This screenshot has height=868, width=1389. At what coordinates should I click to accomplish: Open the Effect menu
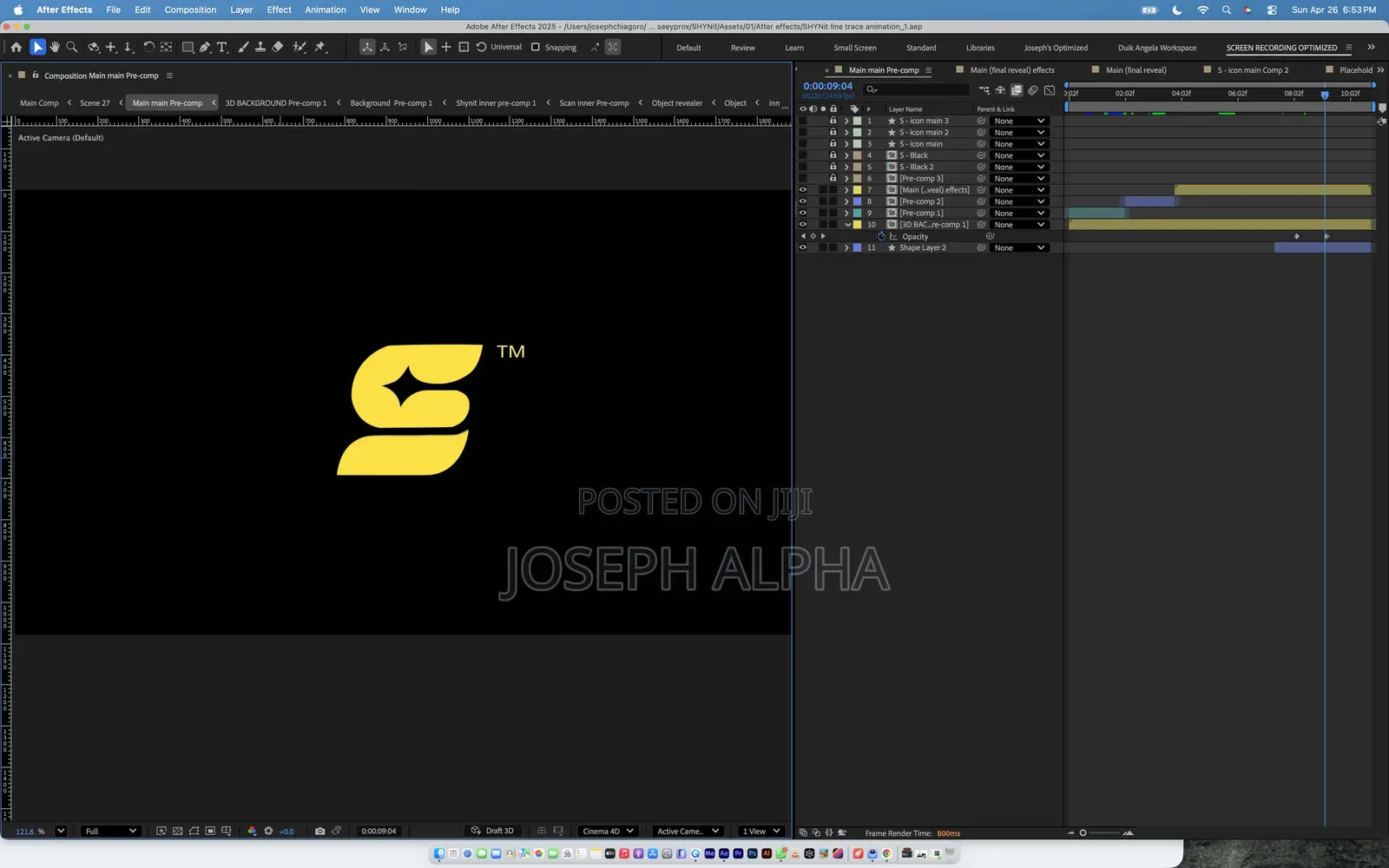[279, 10]
